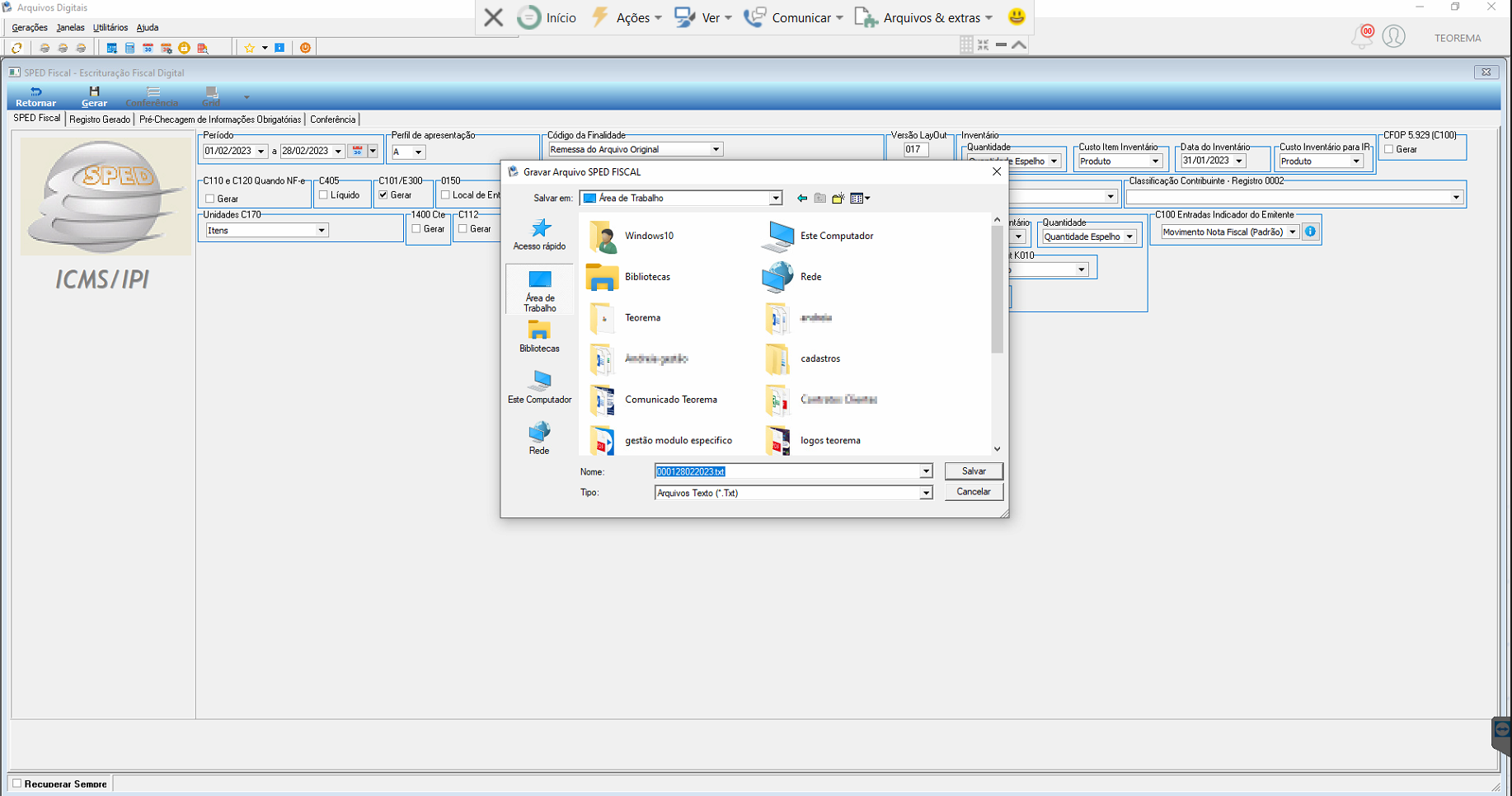
Task: Expand the Salvar em location dropdown
Action: 775,198
